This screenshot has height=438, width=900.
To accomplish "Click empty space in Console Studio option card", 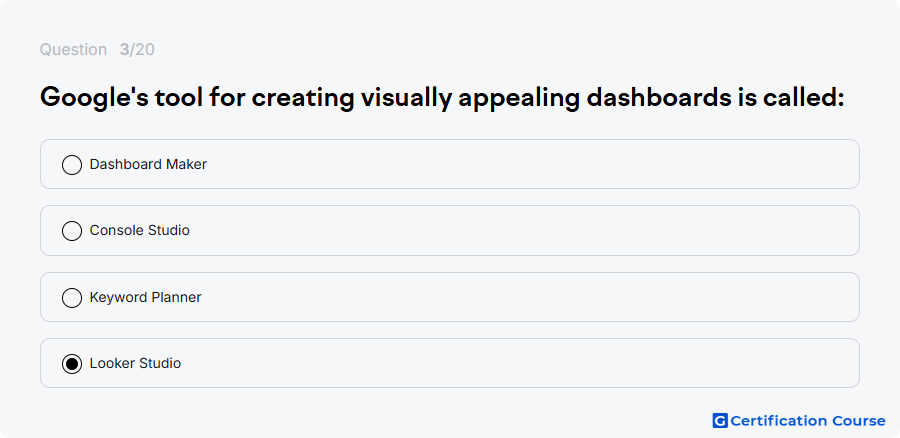I will [517, 230].
